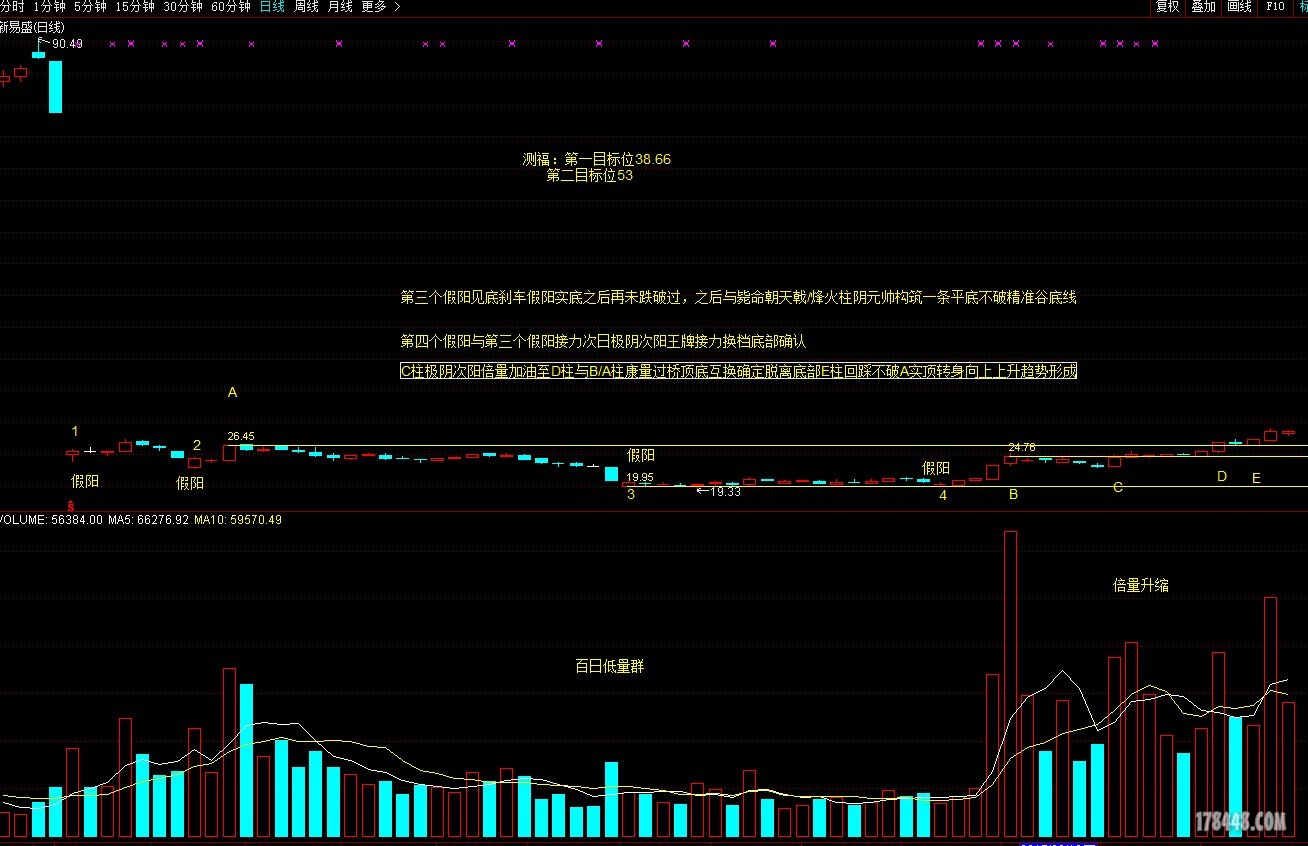Switch to the 日线 daily chart tab
Image resolution: width=1308 pixels, height=846 pixels.
(272, 6)
